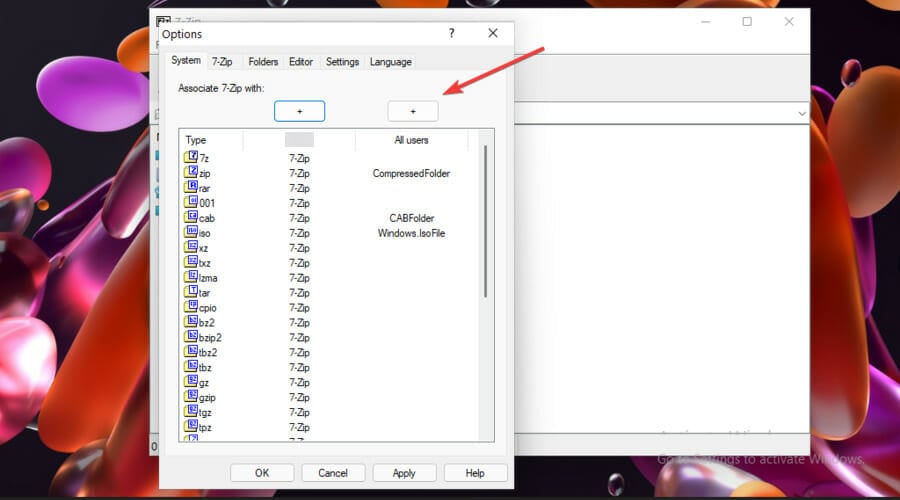The height and width of the screenshot is (500, 900).
Task: Click CompressedFolder in the zip row
Action: coord(411,173)
